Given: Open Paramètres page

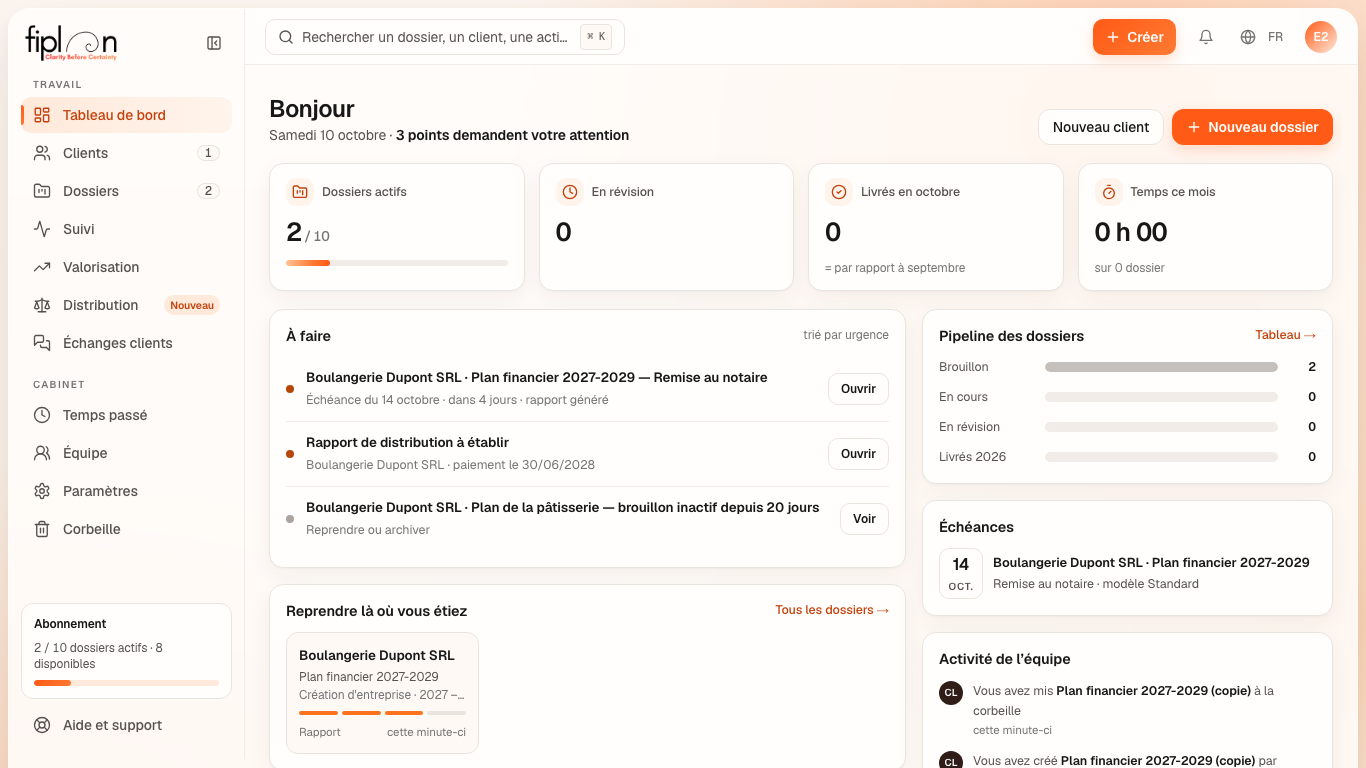Looking at the screenshot, I should 126,491.
